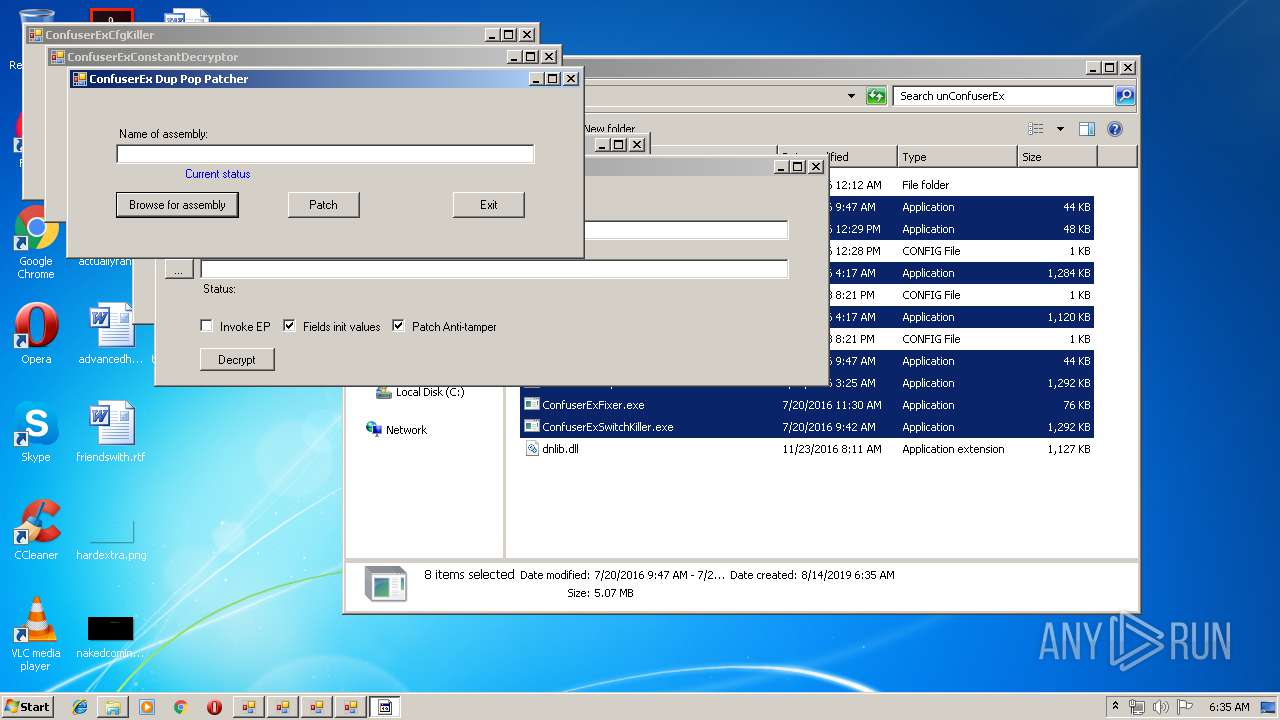Click the ConfuserExFixer.exe file icon
The height and width of the screenshot is (720, 1280).
[x=532, y=405]
